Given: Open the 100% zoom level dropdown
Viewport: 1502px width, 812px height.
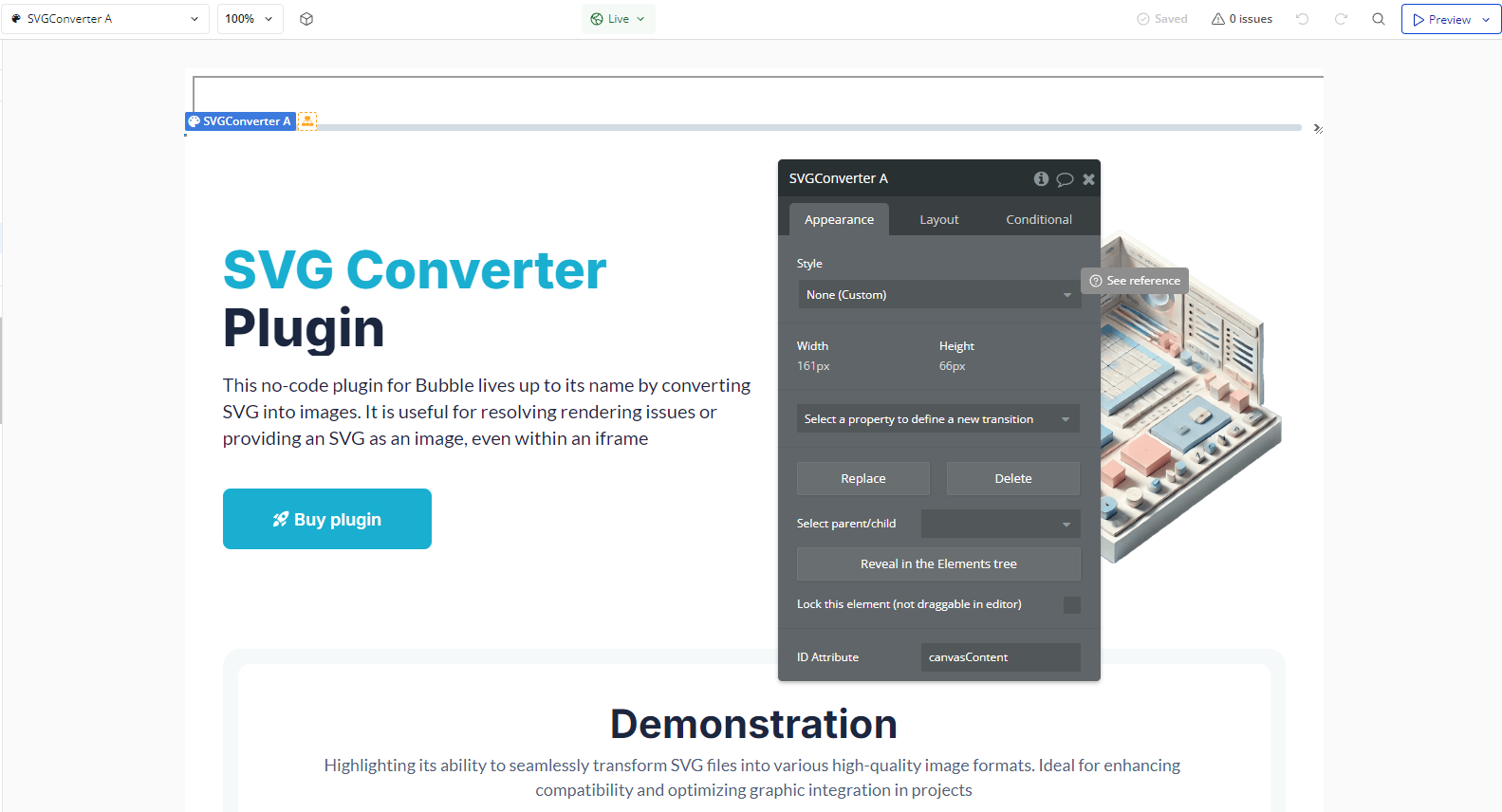Looking at the screenshot, I should tap(250, 19).
